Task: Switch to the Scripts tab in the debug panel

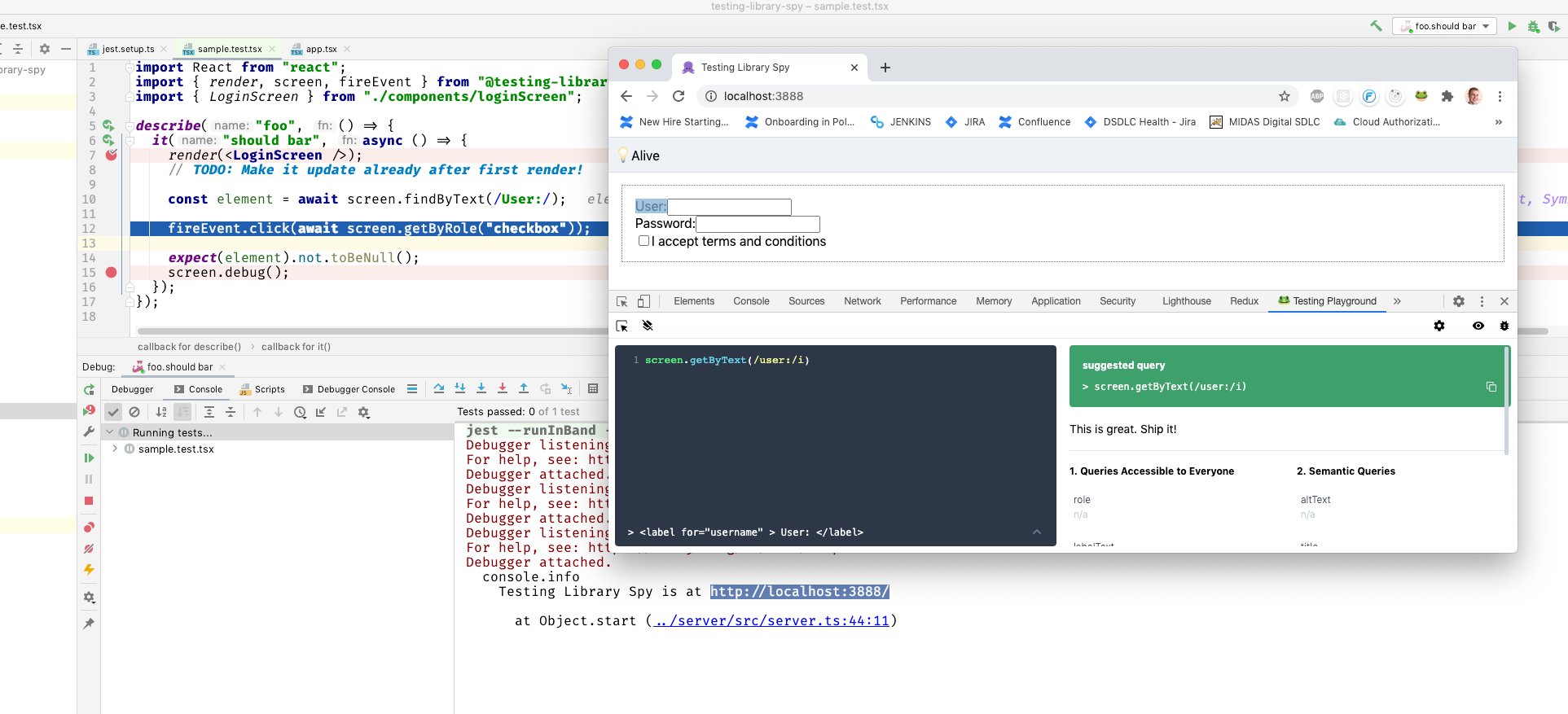Action: point(261,389)
